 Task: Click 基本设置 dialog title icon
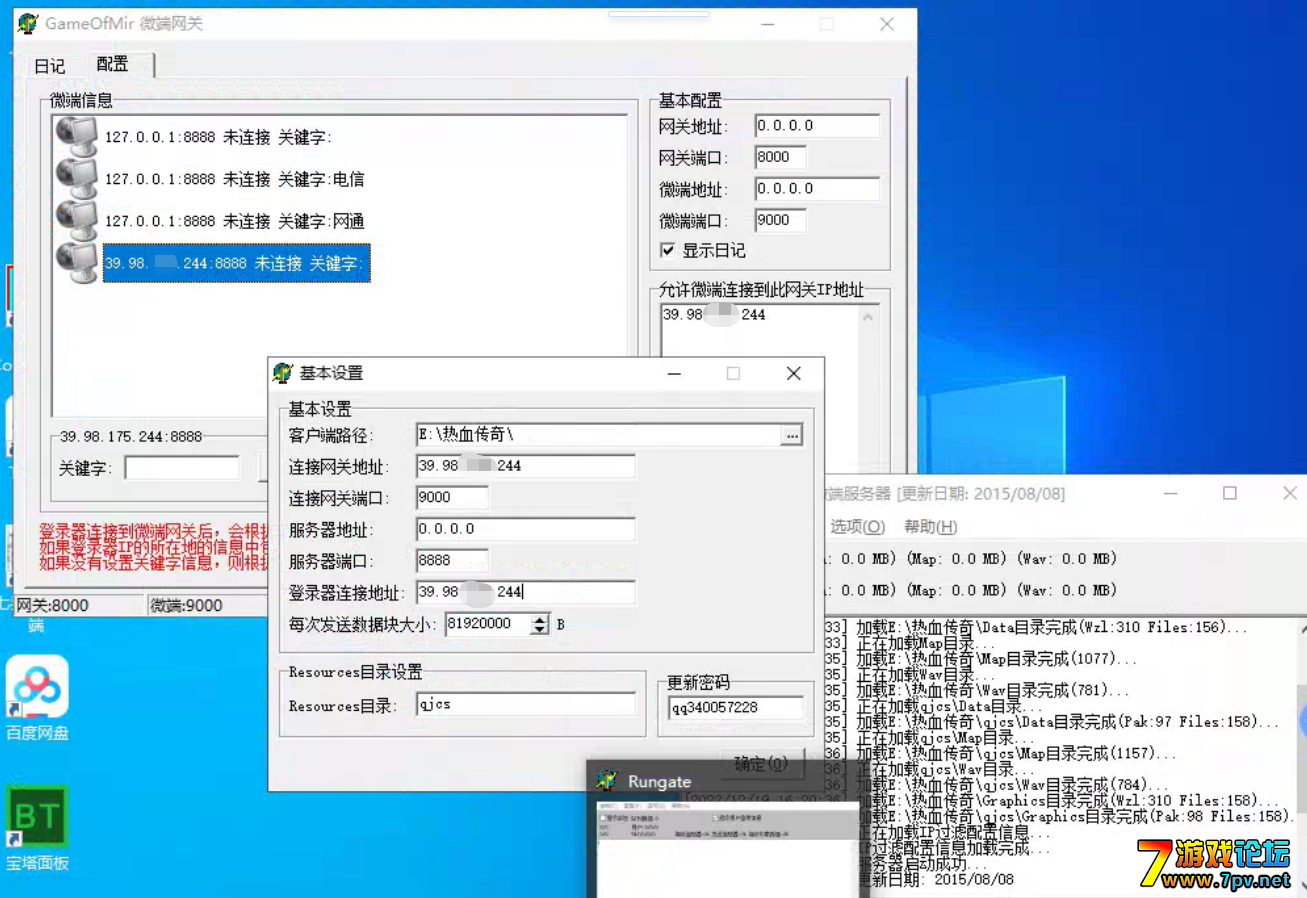pyautogui.click(x=283, y=373)
